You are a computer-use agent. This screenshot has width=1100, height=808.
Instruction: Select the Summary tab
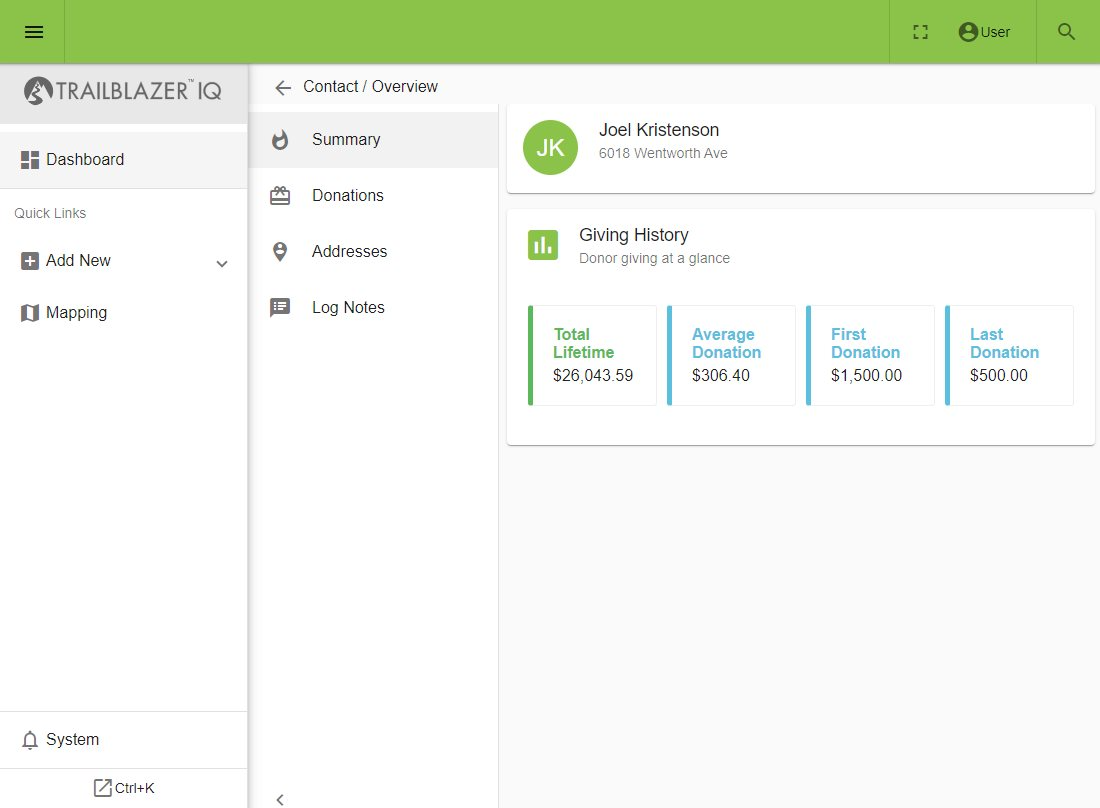373,140
